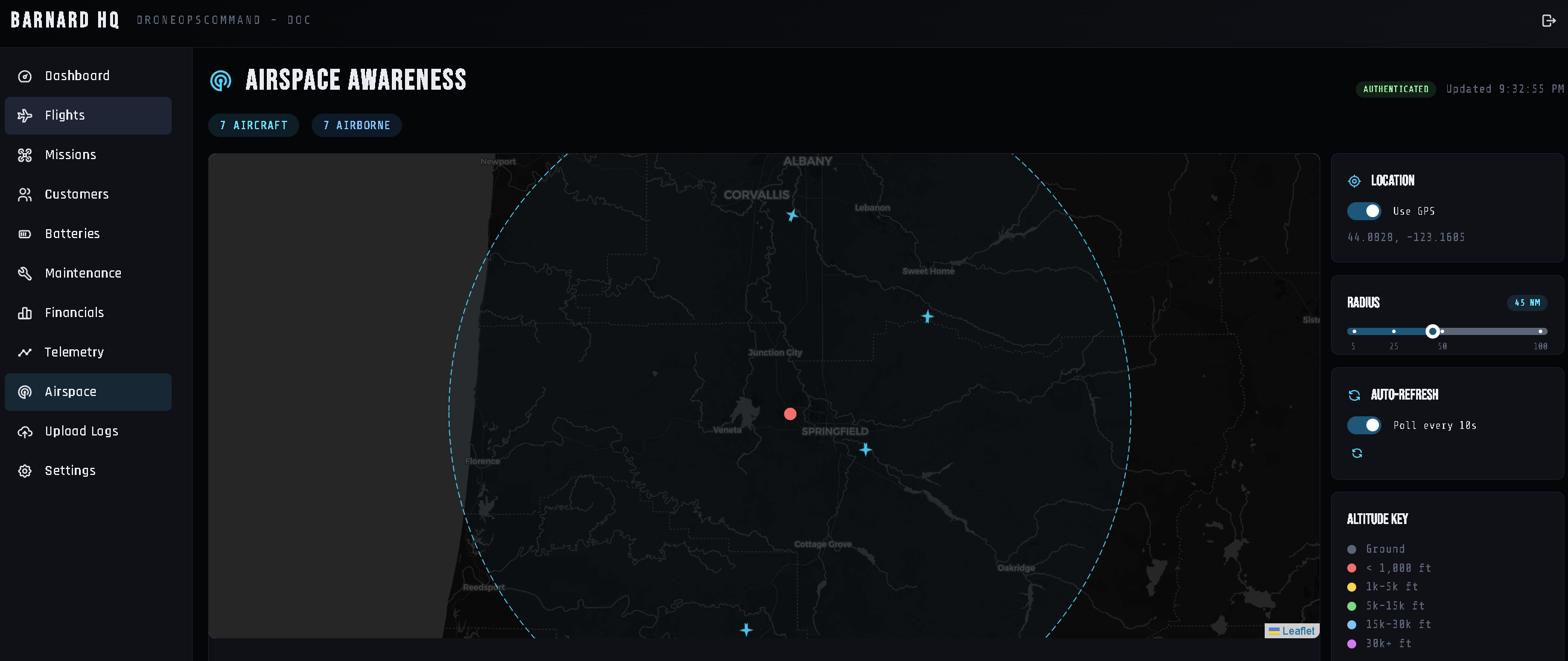Click the purple 30k+ ft swatch
Screen dimensions: 1568x661
(1352, 643)
